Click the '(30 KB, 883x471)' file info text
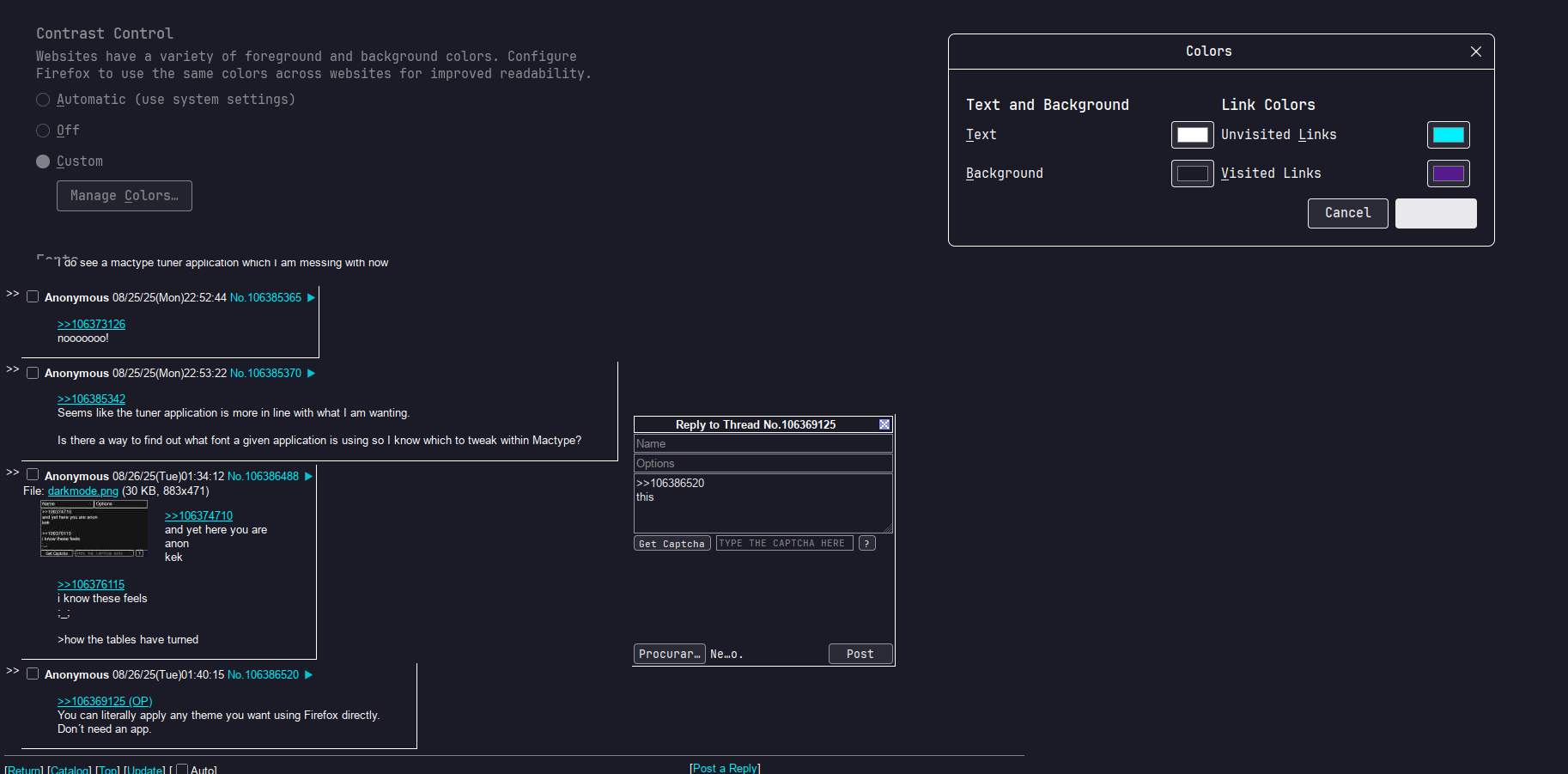This screenshot has width=1568, height=774. pos(166,491)
